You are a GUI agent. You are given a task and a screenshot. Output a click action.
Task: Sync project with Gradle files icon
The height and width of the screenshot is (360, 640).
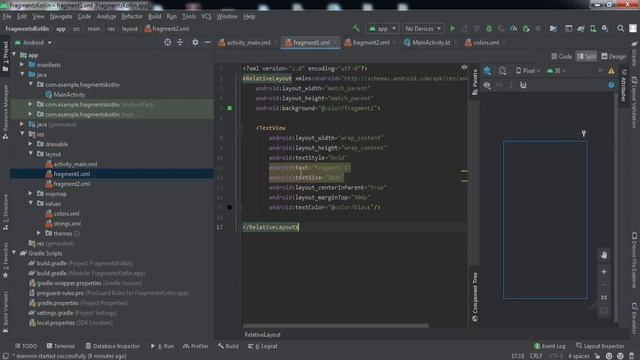click(x=581, y=29)
